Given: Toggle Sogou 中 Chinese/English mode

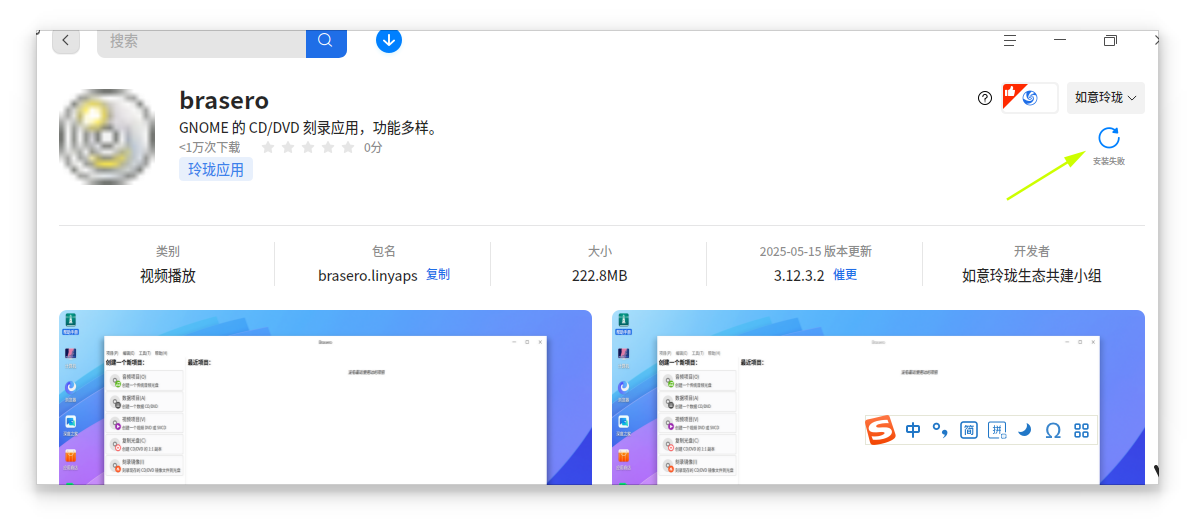Looking at the screenshot, I should pyautogui.click(x=913, y=431).
